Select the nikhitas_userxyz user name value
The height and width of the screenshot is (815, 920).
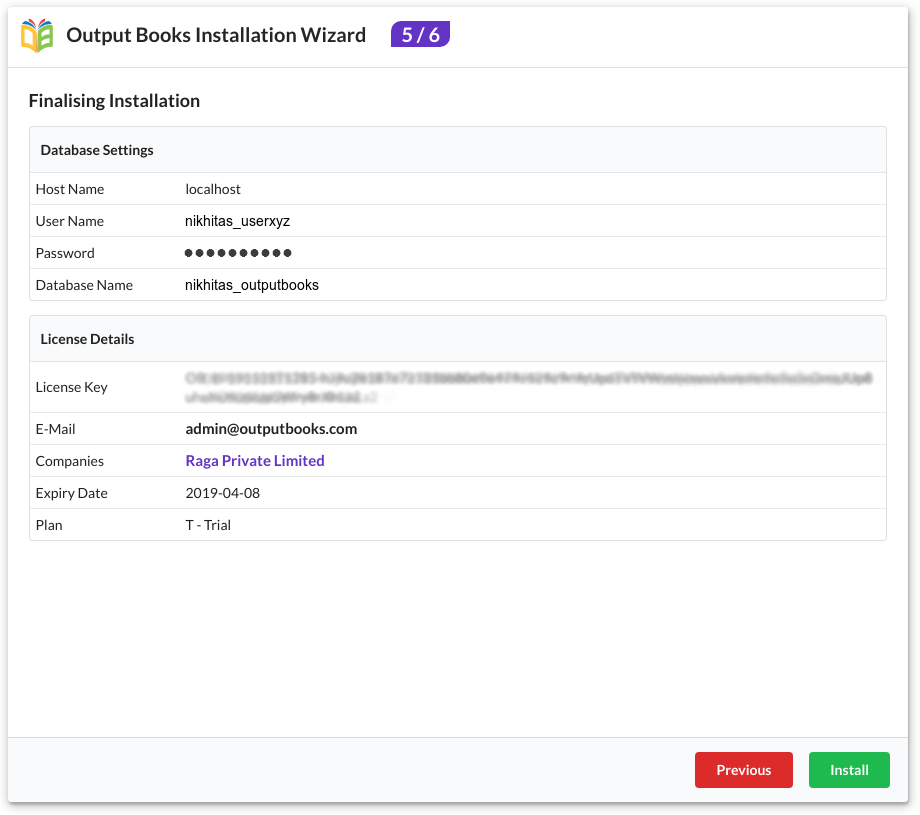click(x=237, y=221)
